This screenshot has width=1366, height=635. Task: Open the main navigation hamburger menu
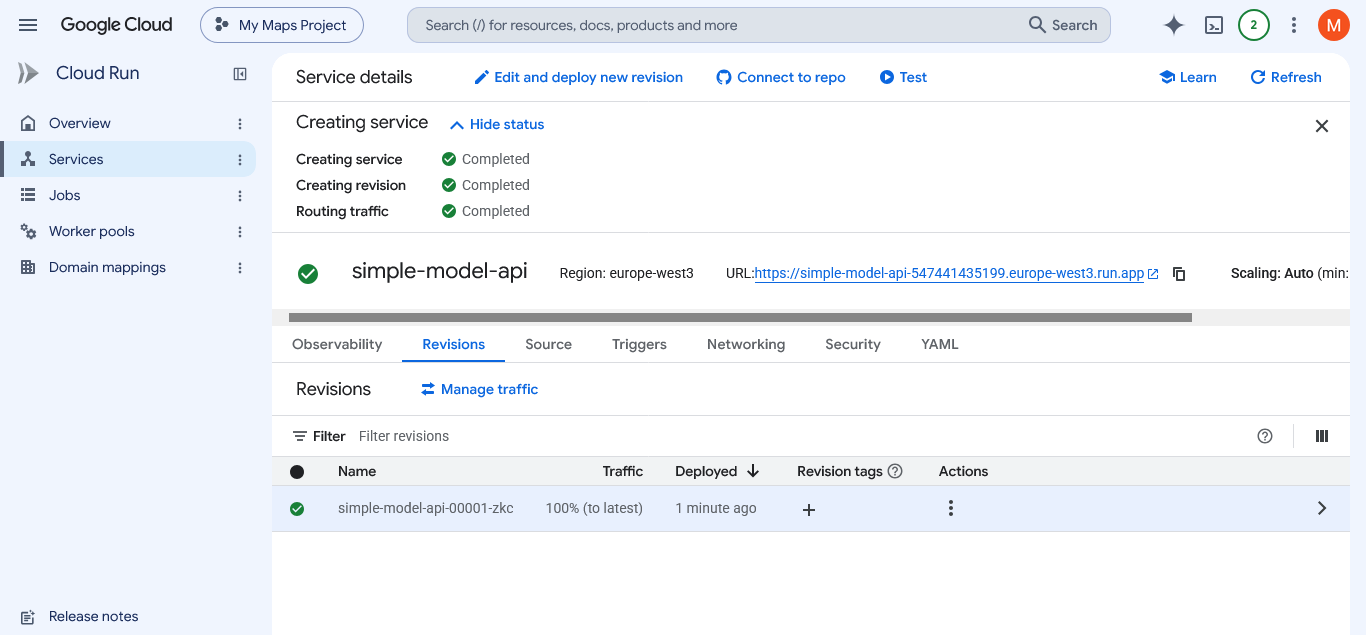pyautogui.click(x=28, y=25)
